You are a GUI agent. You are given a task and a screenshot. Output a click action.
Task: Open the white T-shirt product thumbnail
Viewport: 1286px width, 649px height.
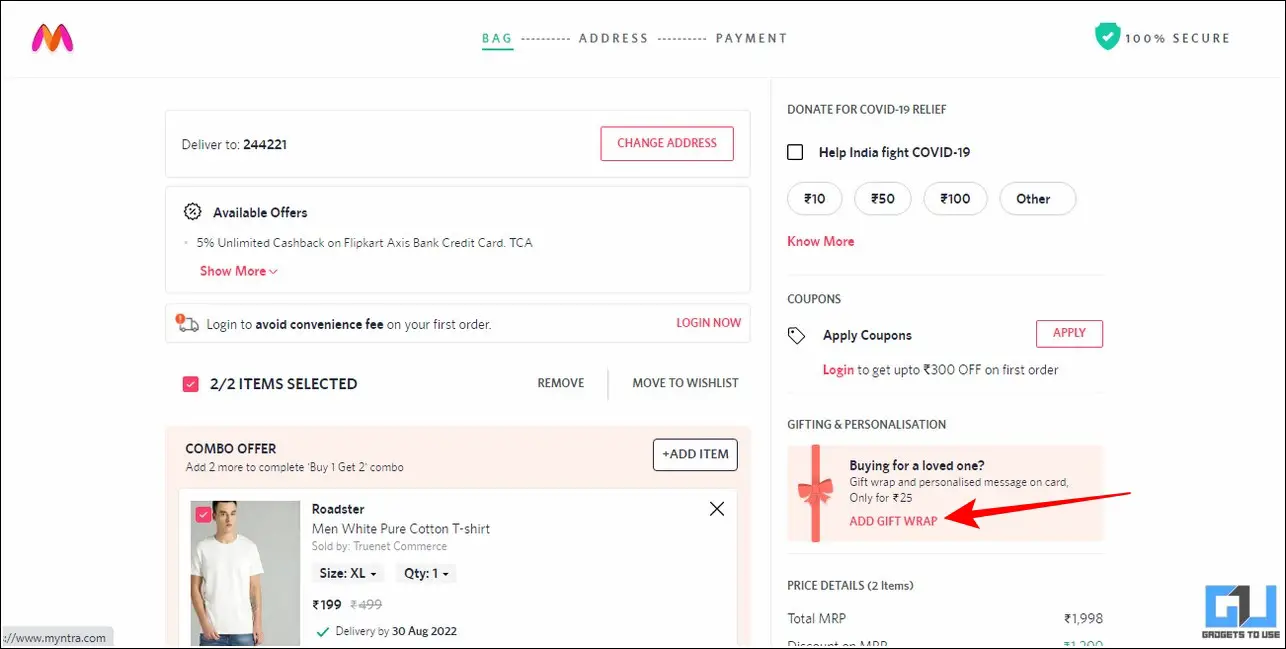click(x=245, y=572)
